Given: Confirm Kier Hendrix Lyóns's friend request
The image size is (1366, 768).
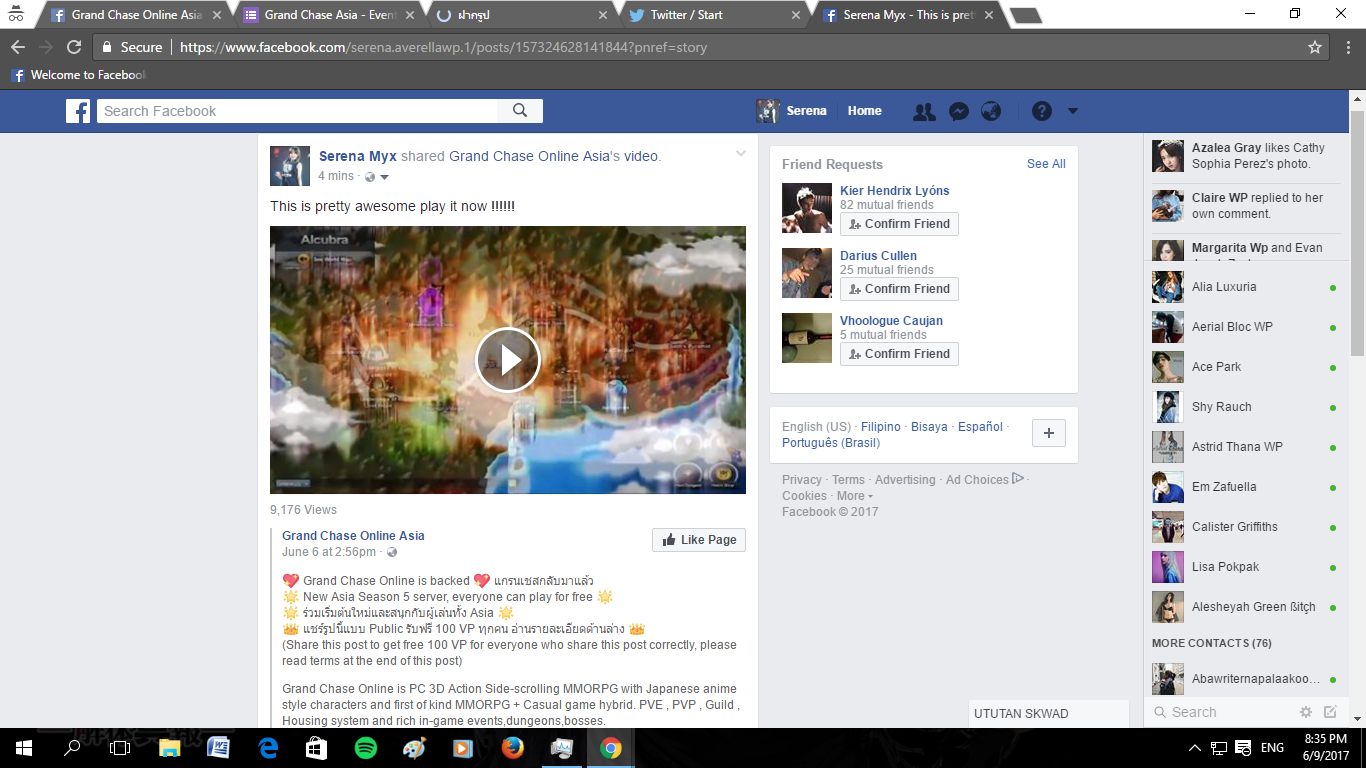Looking at the screenshot, I should [x=899, y=224].
